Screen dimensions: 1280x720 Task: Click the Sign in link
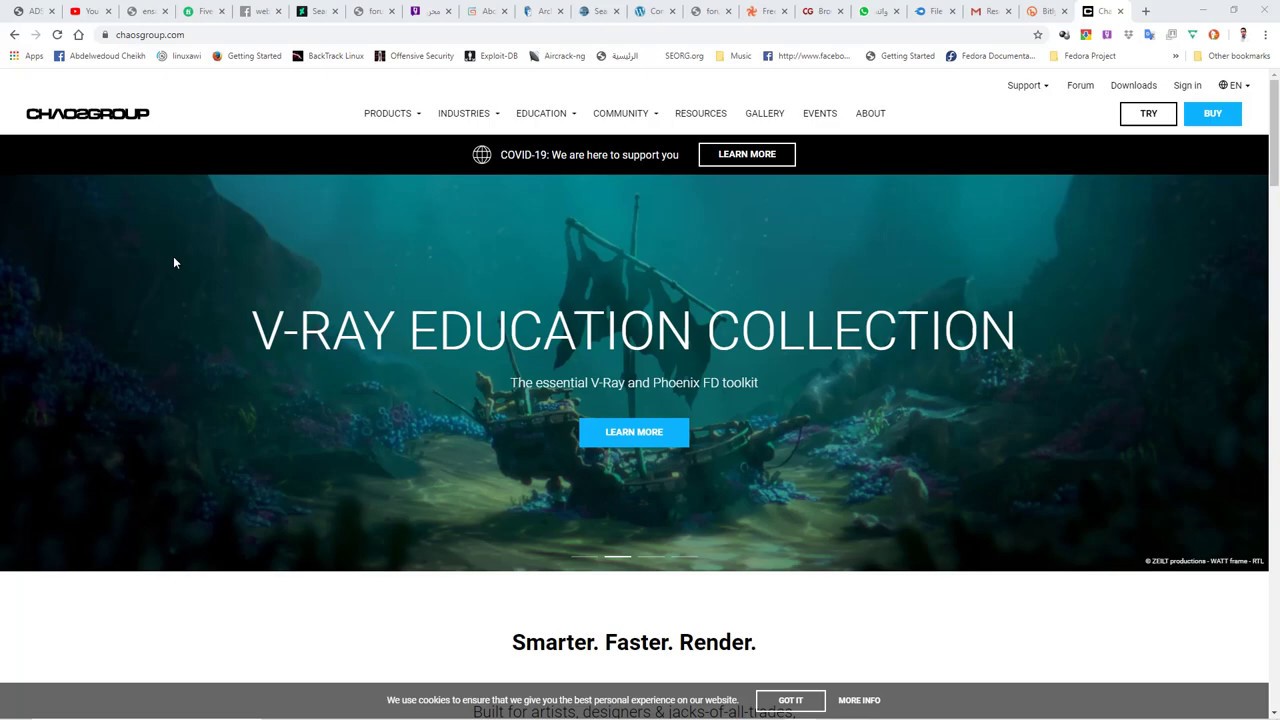pyautogui.click(x=1188, y=86)
